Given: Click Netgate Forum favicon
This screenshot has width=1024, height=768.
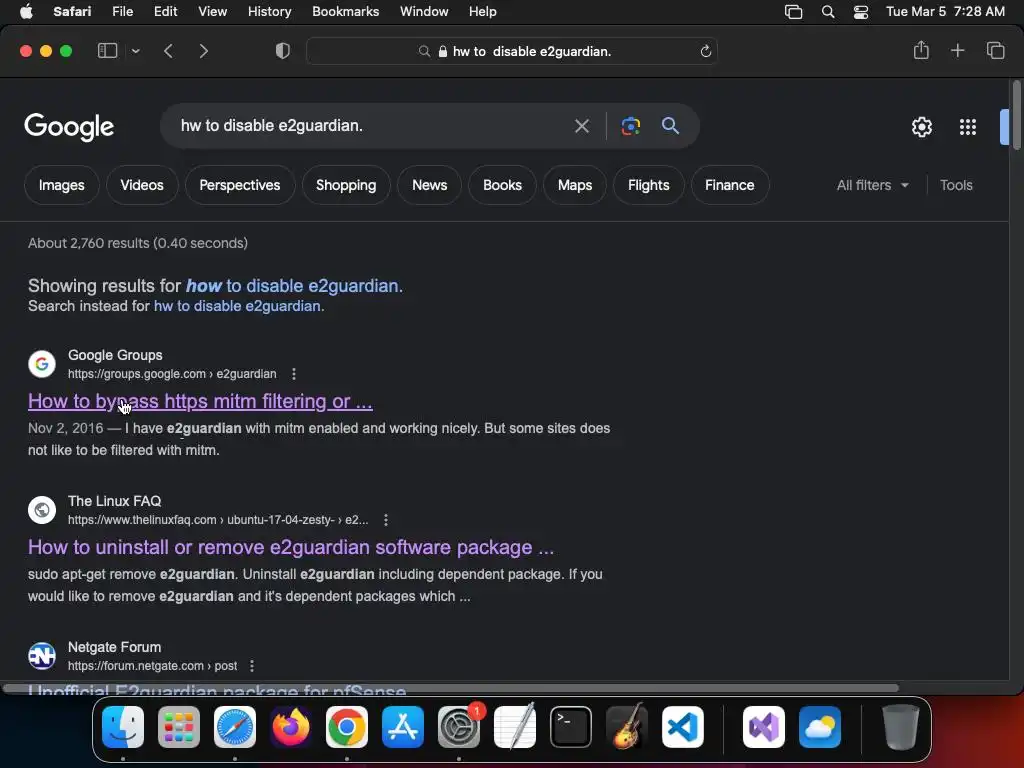Looking at the screenshot, I should click(x=42, y=656).
